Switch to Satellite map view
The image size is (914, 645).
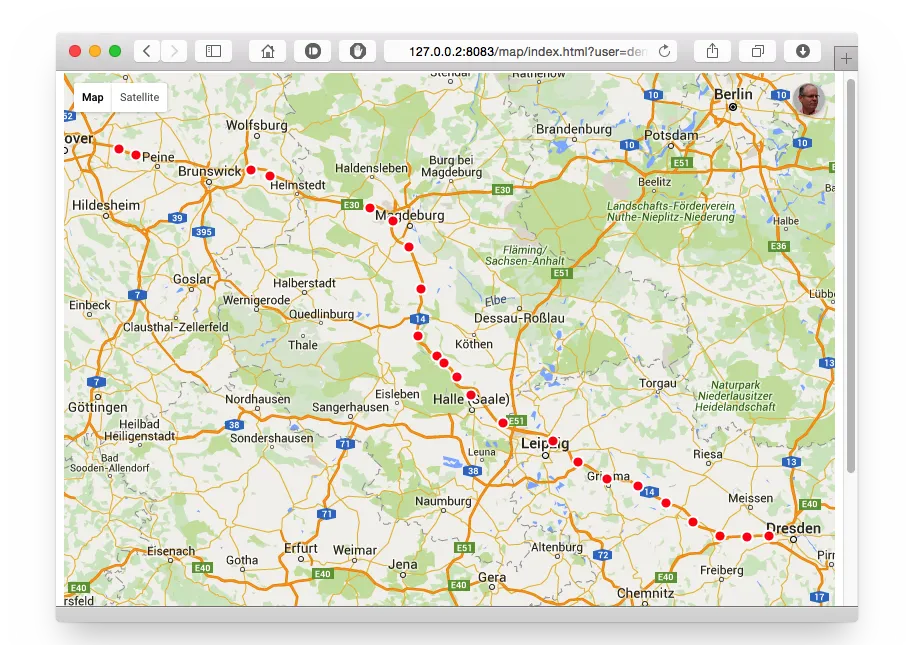pos(139,97)
